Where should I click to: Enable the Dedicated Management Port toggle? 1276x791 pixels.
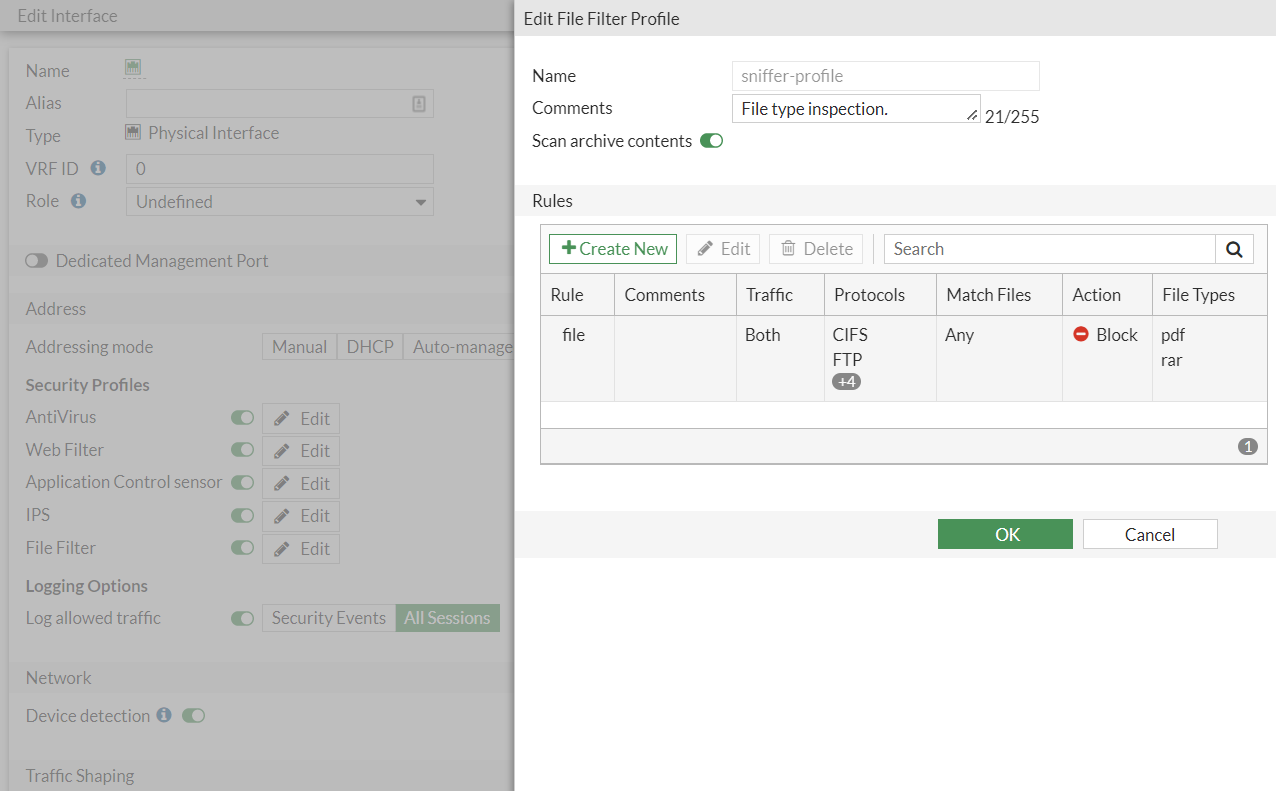pos(37,261)
